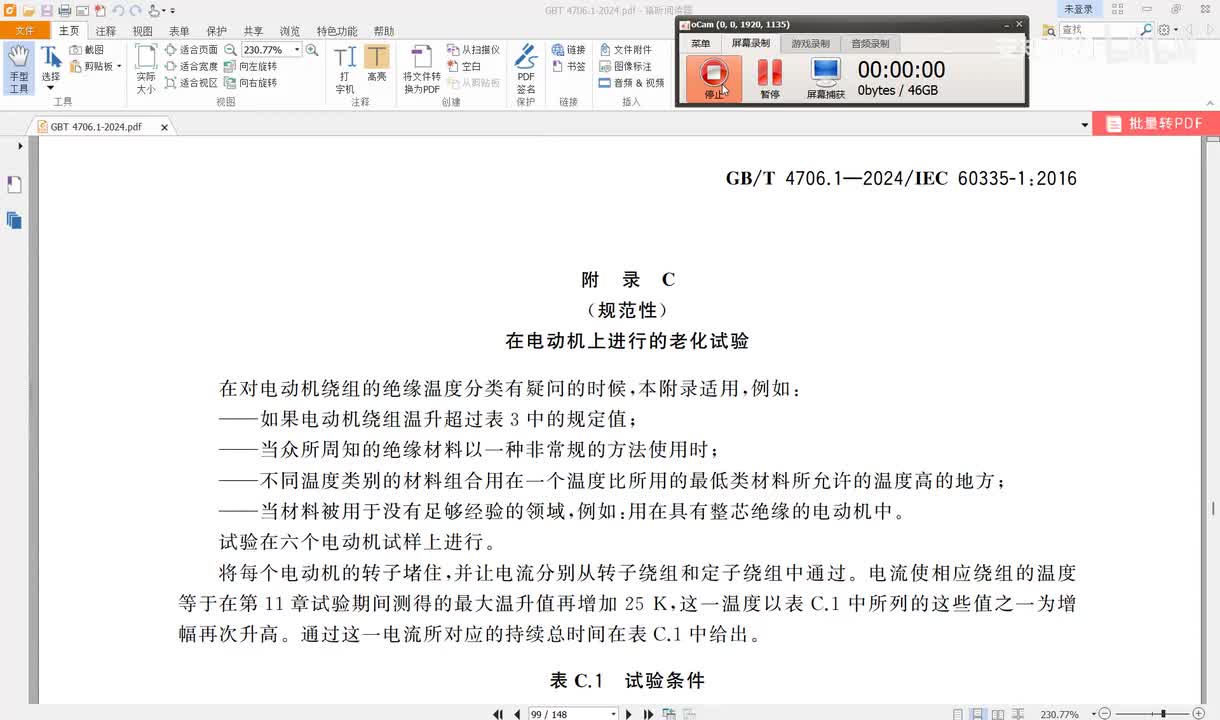
Task: Open the Help (帮助) ribbon tab
Action: 383,31
